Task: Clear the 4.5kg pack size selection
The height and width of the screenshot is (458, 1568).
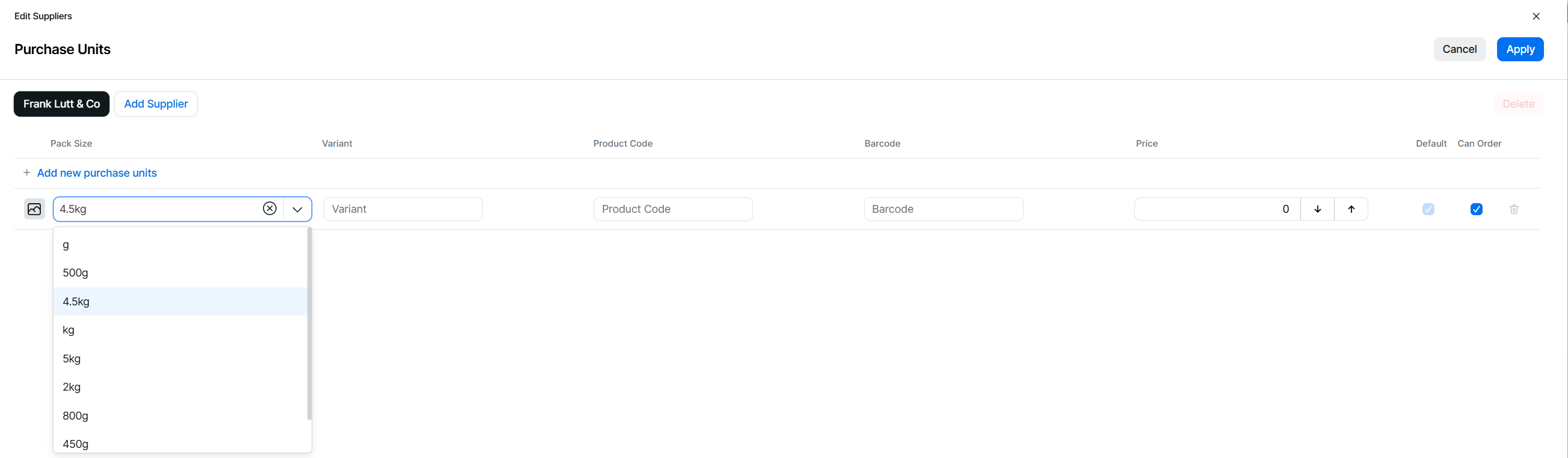Action: (x=269, y=209)
